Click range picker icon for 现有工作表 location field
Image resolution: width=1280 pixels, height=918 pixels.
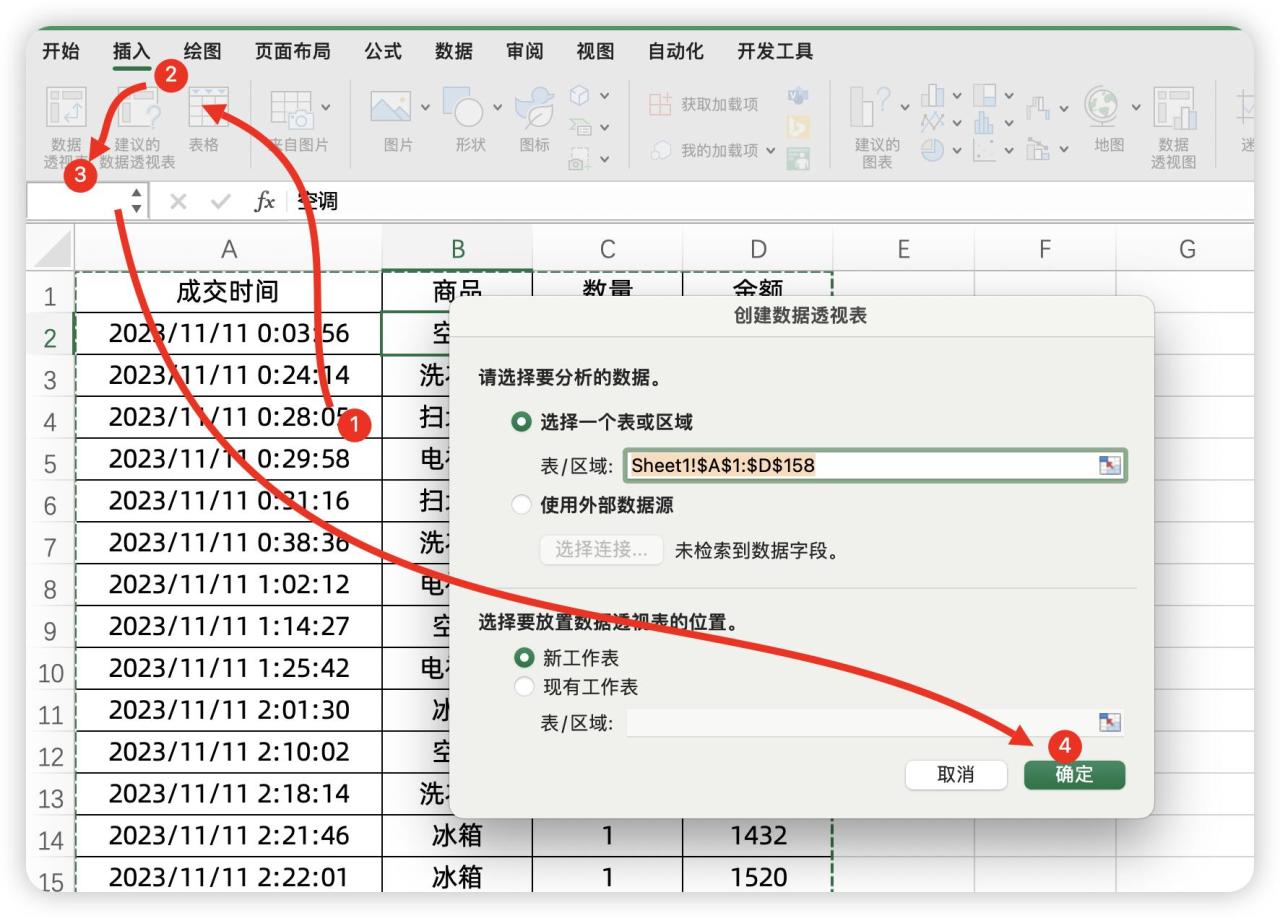(x=1109, y=722)
